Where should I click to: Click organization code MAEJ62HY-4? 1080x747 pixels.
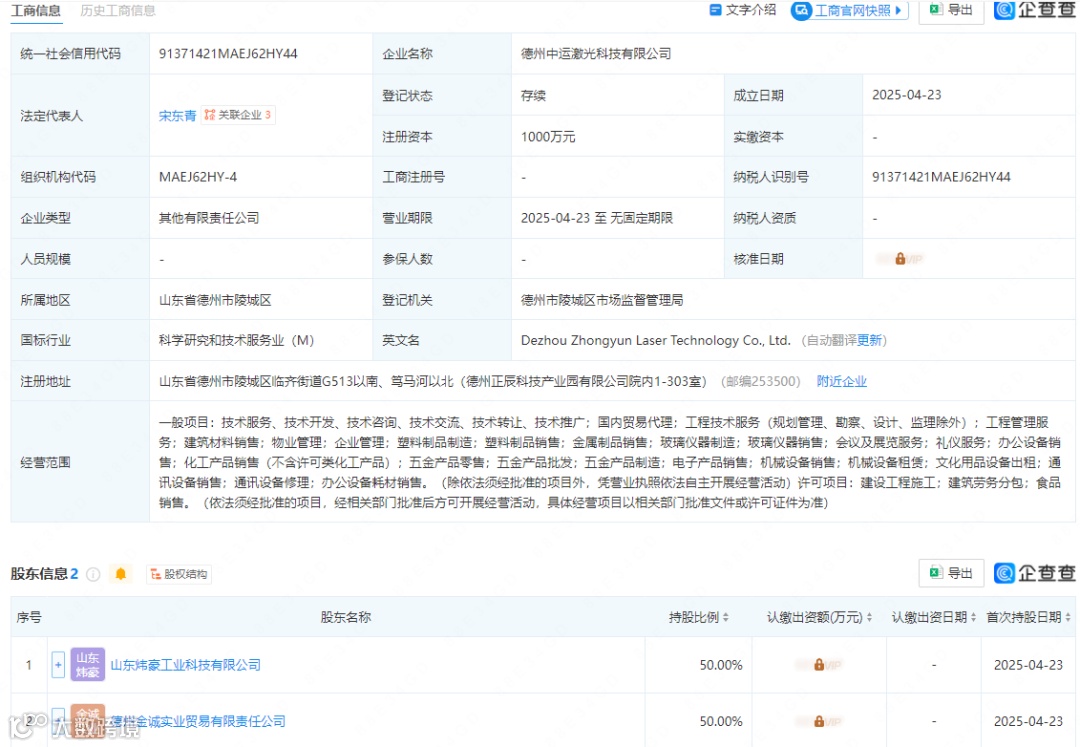[x=198, y=177]
